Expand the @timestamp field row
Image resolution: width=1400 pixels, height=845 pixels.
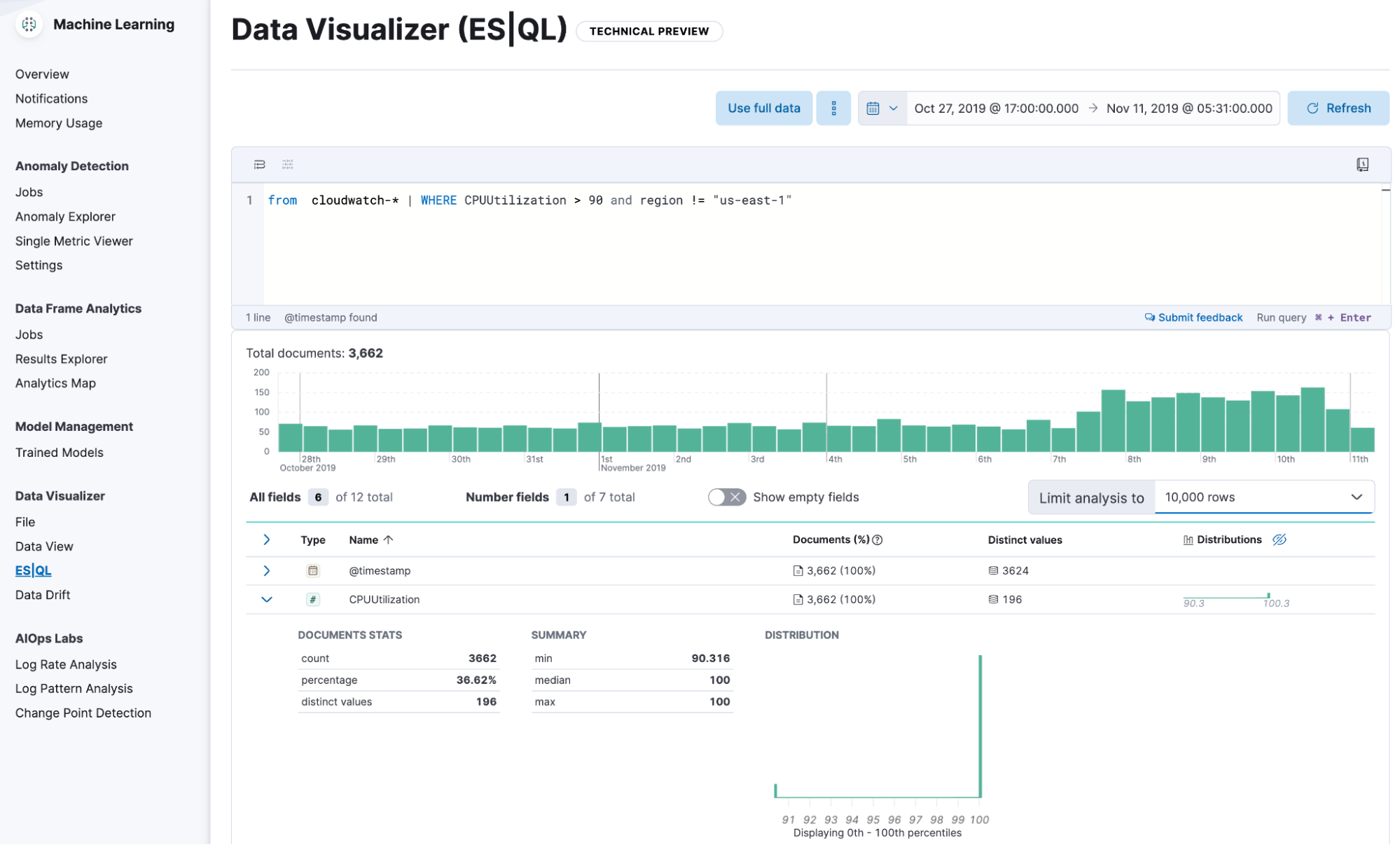[267, 570]
